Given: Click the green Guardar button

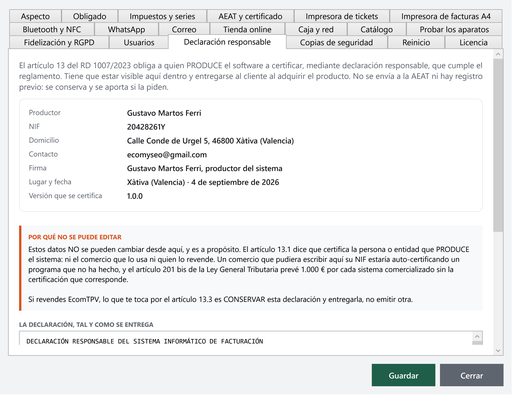Looking at the screenshot, I should tap(403, 375).
